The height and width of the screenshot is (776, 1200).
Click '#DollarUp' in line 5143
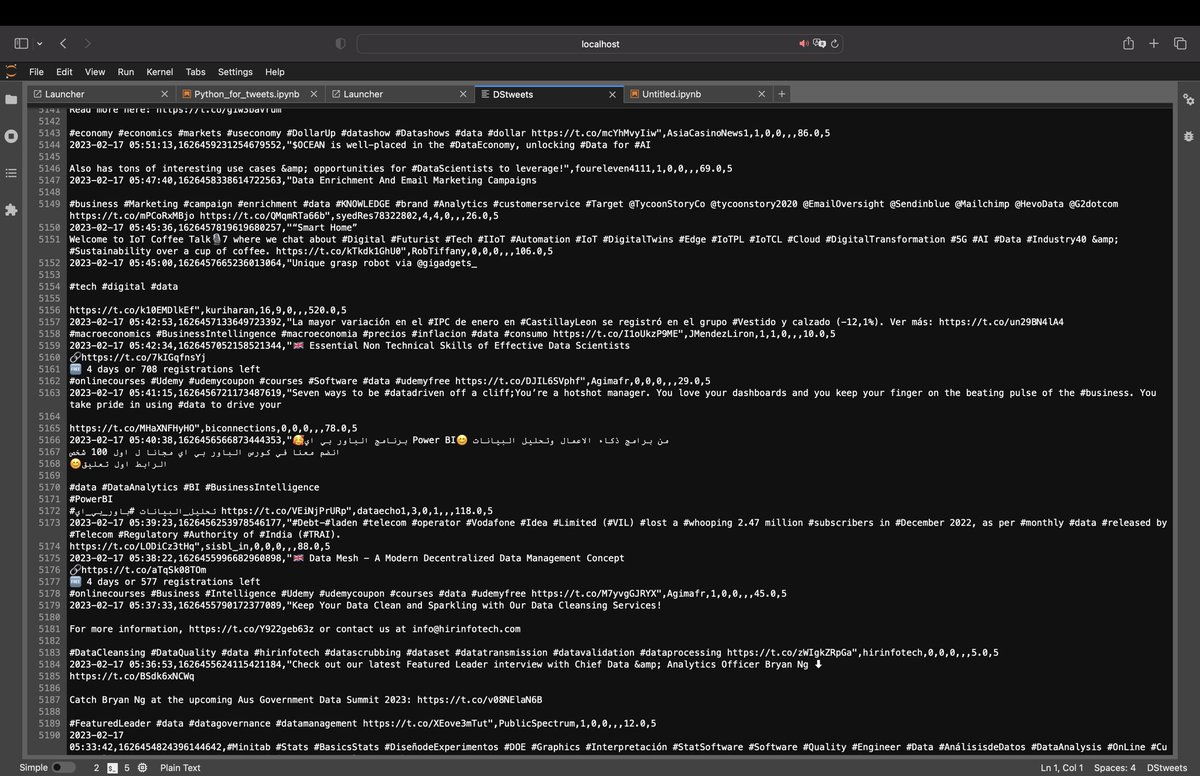(x=310, y=132)
